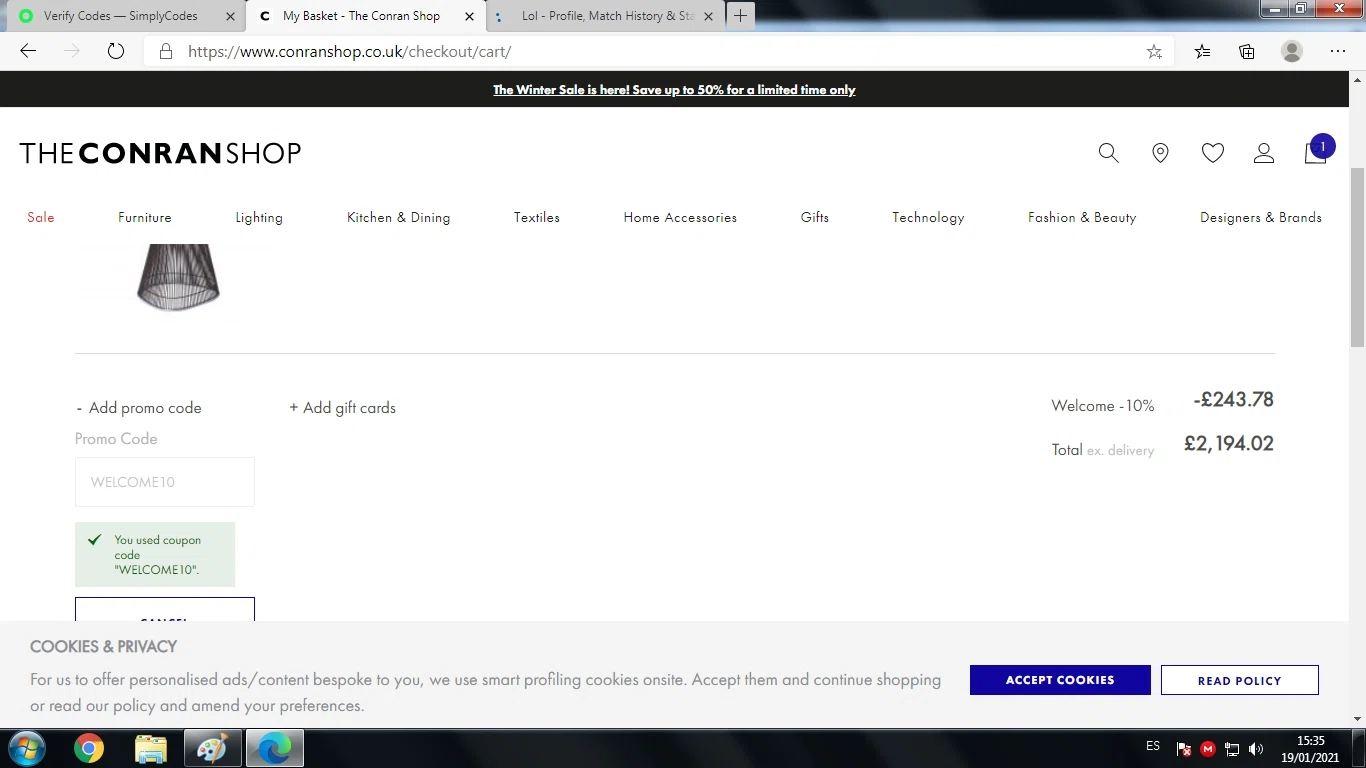Accept cookies in the privacy banner
Viewport: 1366px width, 768px height.
(x=1060, y=680)
